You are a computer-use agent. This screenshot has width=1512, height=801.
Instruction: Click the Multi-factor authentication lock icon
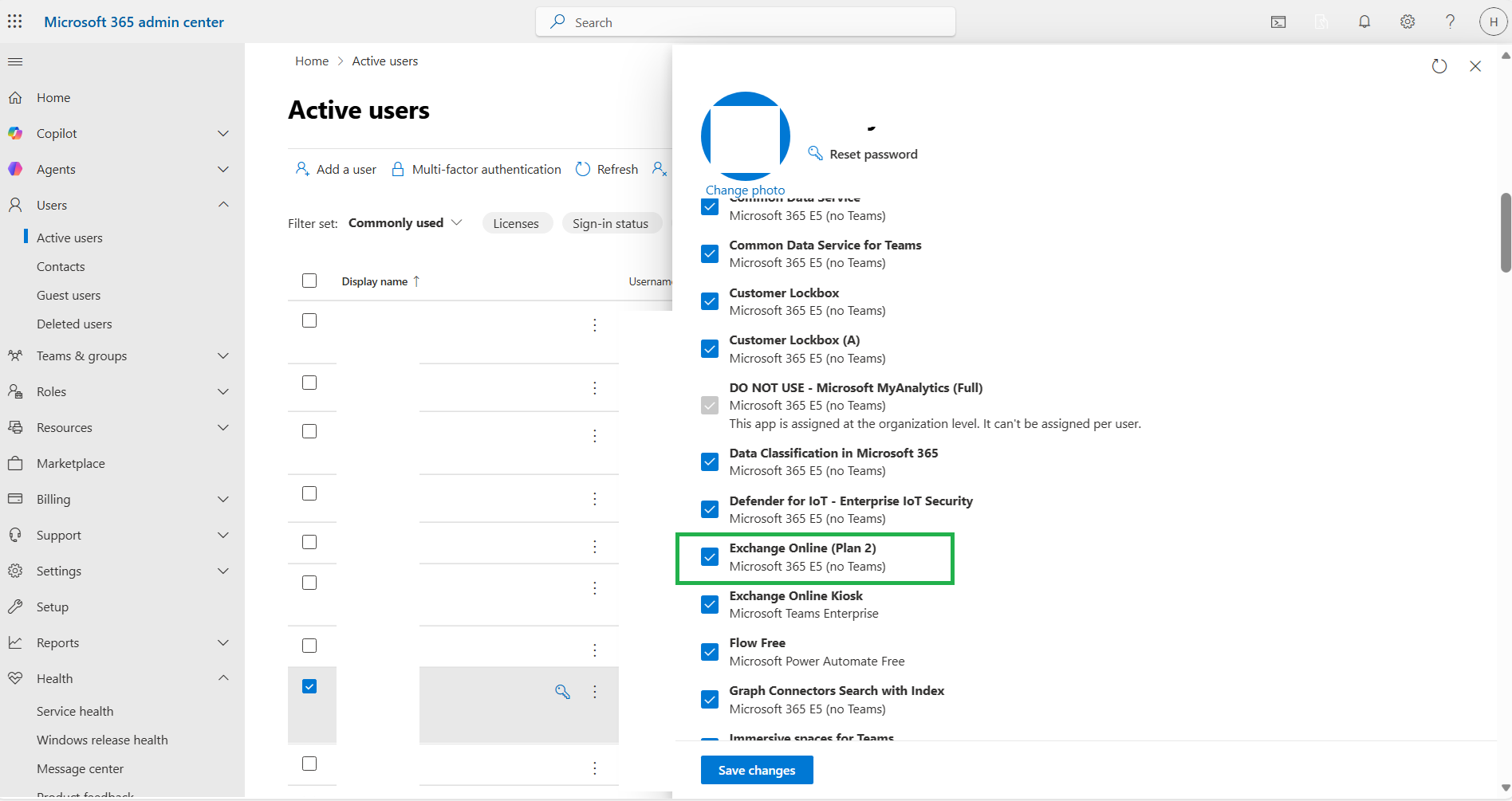(x=398, y=169)
